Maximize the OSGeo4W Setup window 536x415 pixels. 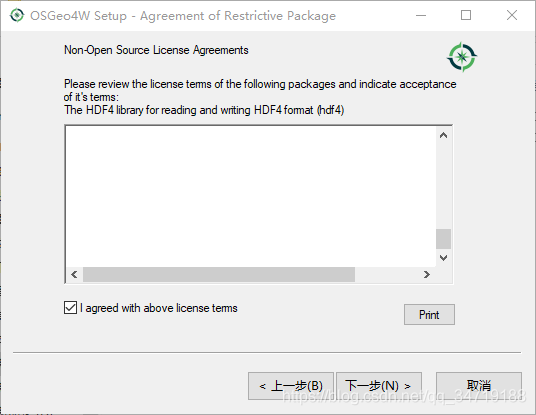tap(466, 15)
